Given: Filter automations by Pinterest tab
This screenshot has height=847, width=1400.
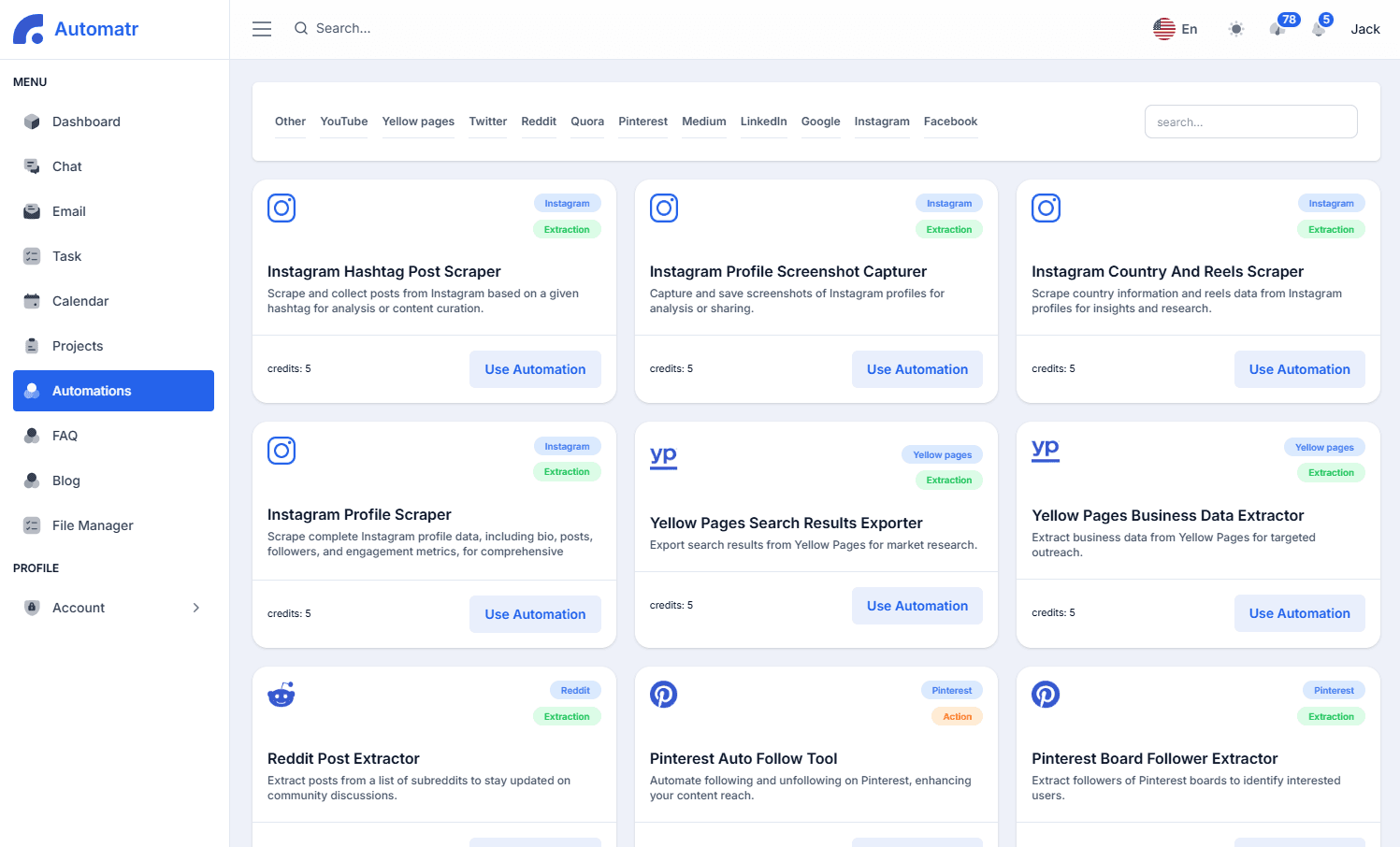Looking at the screenshot, I should pos(642,122).
